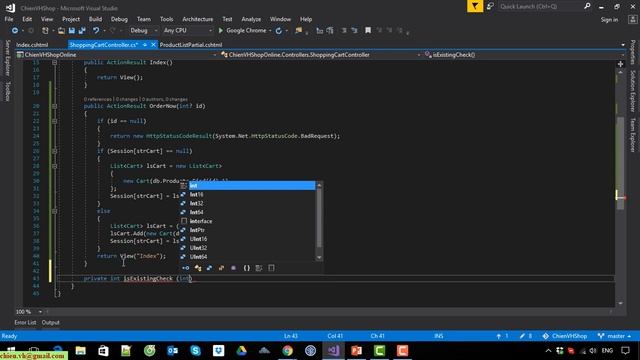Open the Debug configuration dropdown
Viewport: 640px width, 360px height.
[143, 31]
